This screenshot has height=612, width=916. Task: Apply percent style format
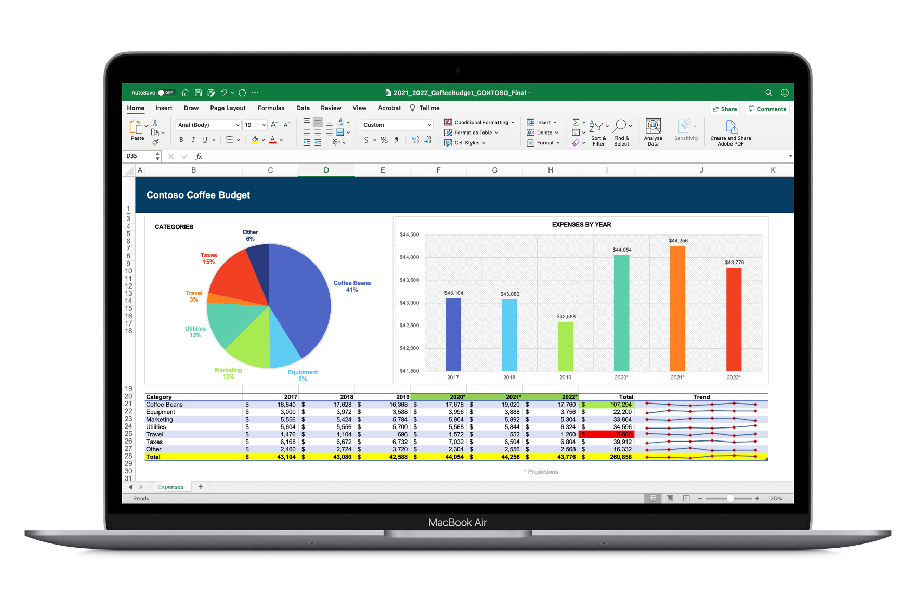tap(384, 140)
